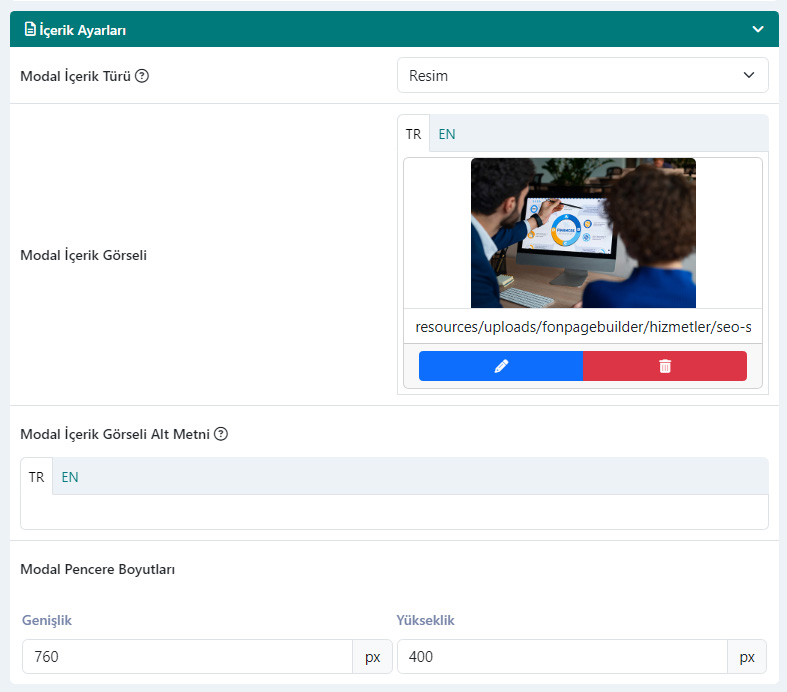
Task: Click the alt text input field
Action: point(394,512)
